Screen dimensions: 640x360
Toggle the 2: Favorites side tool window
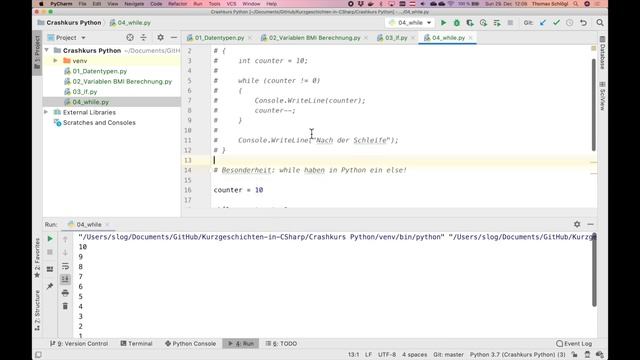[x=37, y=258]
